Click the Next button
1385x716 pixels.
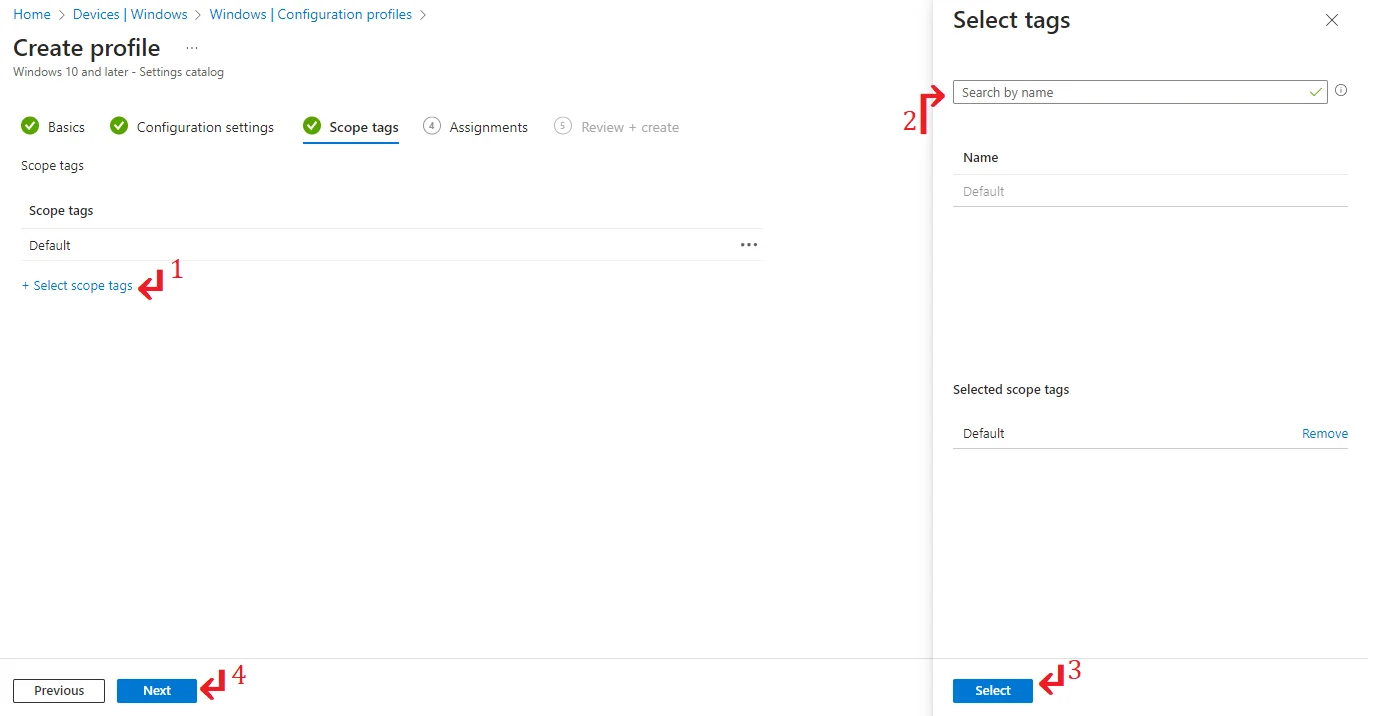[157, 691]
